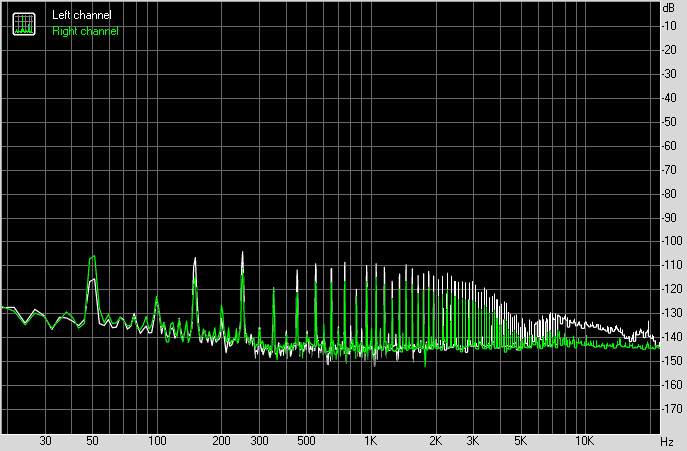Select the 'Right channel' legend label

pos(85,31)
